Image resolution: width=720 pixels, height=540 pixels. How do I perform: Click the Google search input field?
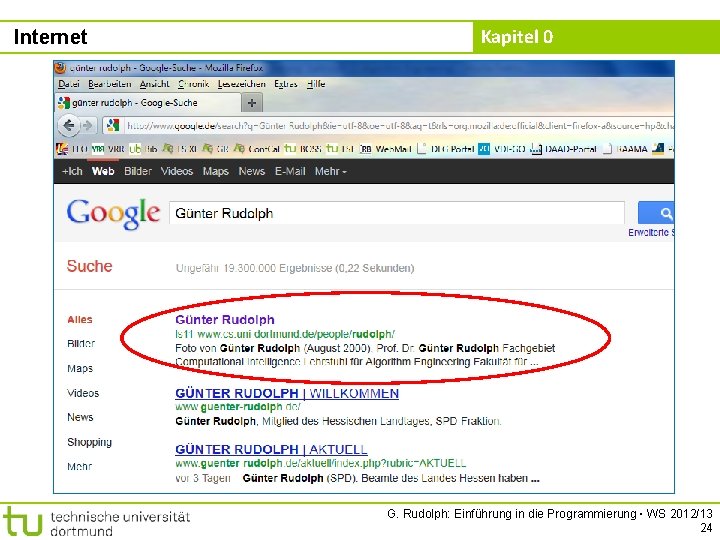point(397,213)
